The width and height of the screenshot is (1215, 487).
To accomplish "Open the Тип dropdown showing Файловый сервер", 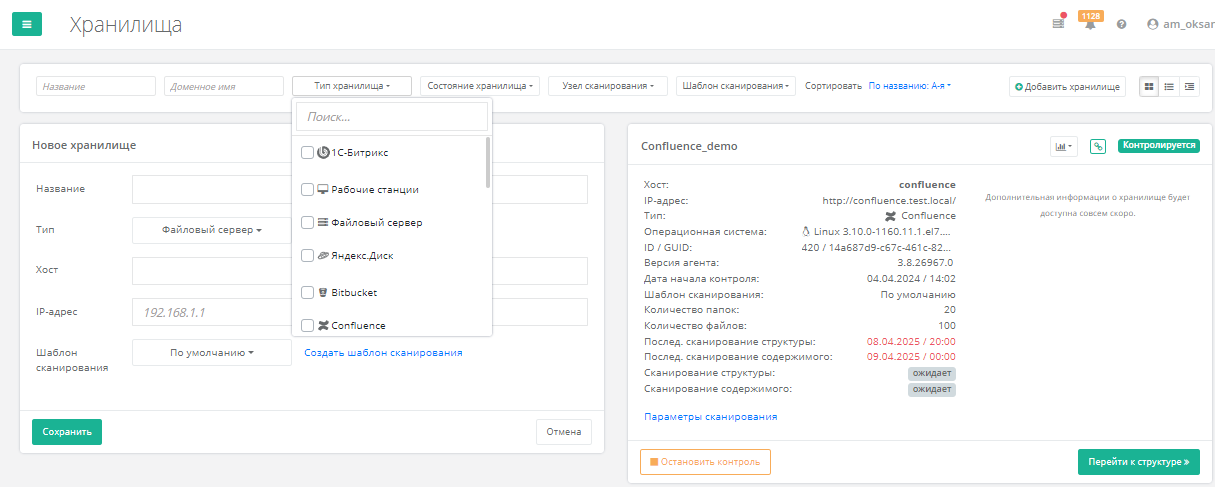I will (x=211, y=230).
